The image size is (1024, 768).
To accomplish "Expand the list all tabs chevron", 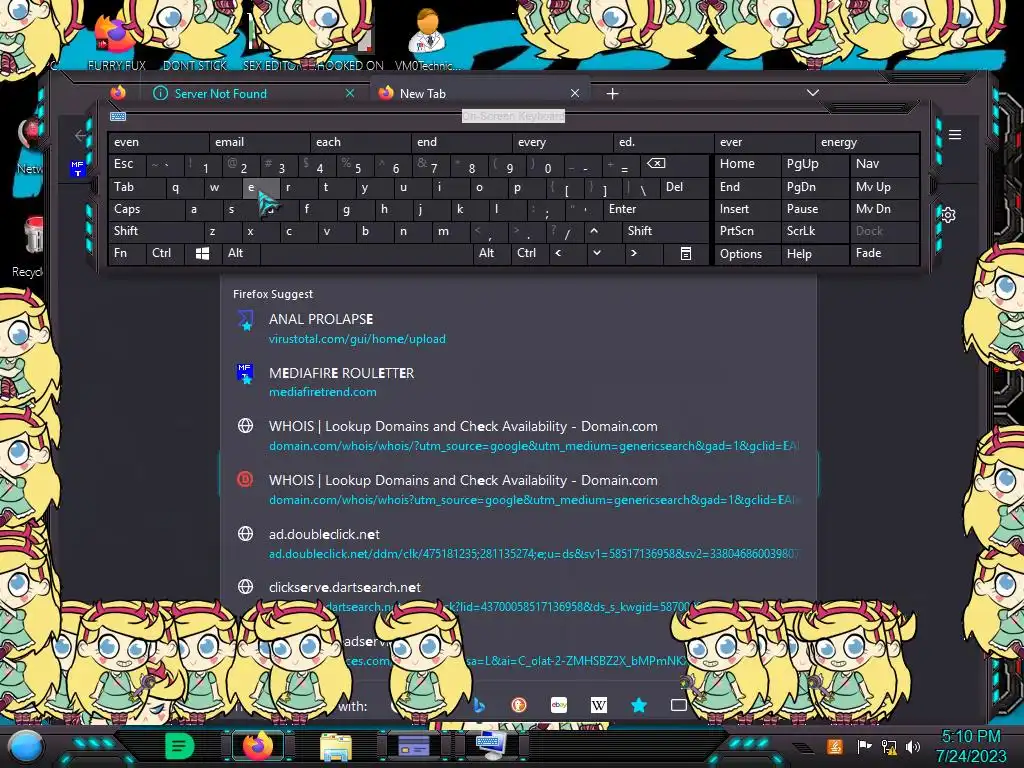I will click(x=812, y=93).
